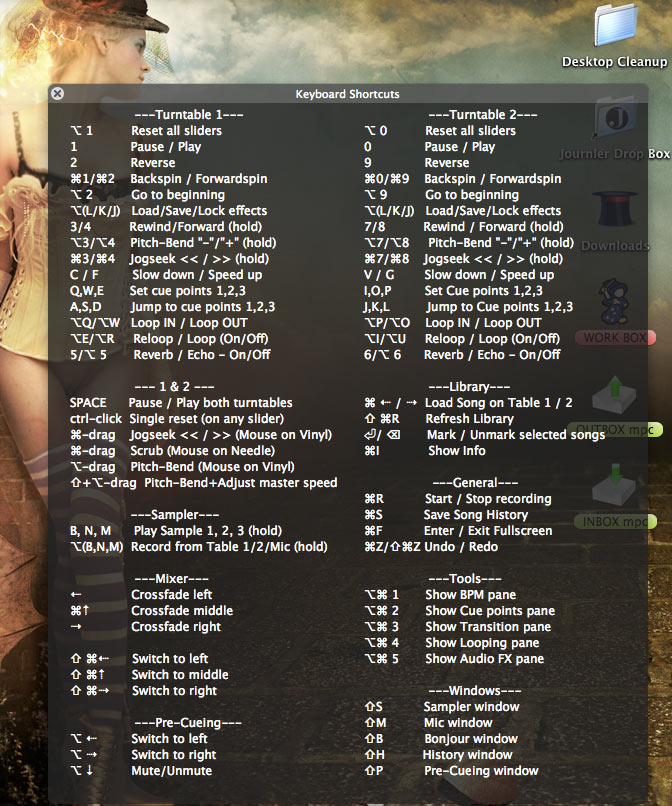The image size is (672, 806).
Task: Click 'Mark / Unmark selected songs' text
Action: (516, 435)
